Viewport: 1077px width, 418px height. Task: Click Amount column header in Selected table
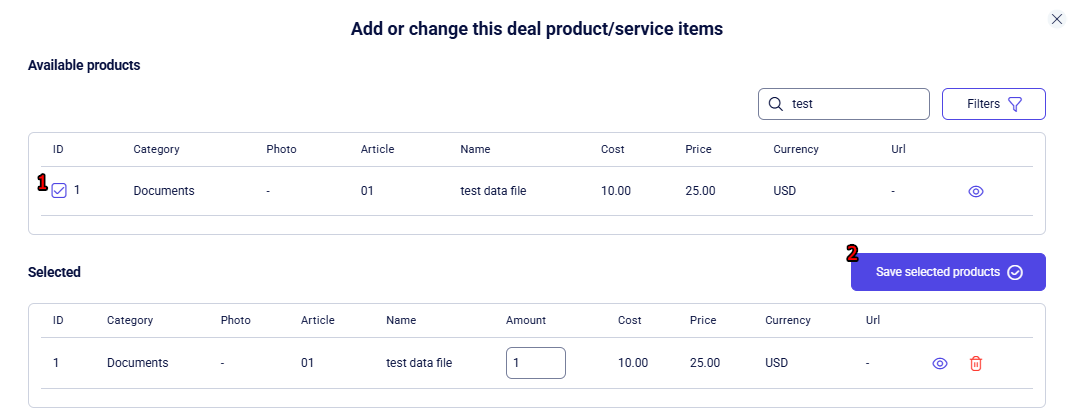pyautogui.click(x=526, y=321)
